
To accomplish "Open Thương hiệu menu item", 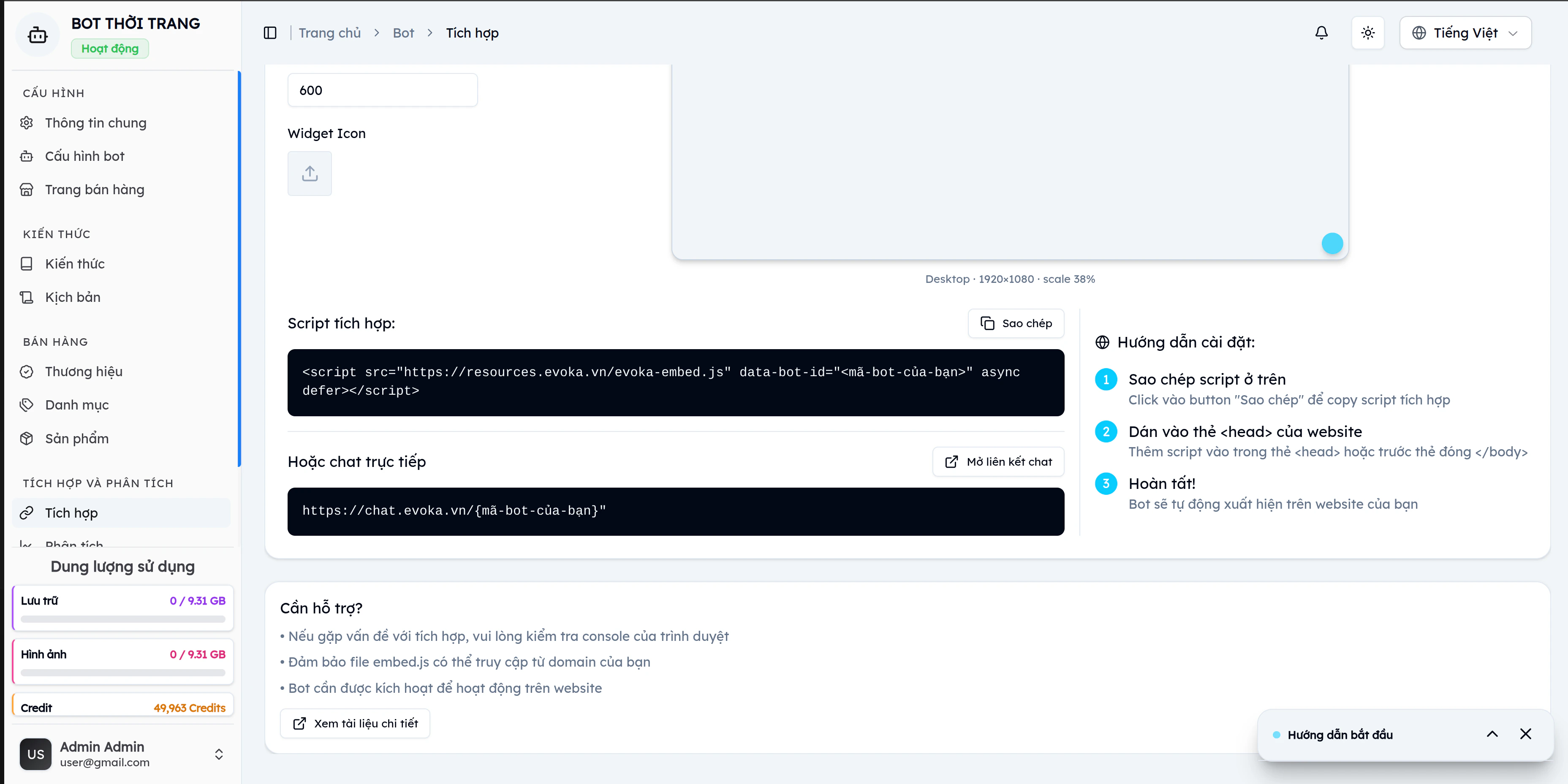I will (x=121, y=372).
